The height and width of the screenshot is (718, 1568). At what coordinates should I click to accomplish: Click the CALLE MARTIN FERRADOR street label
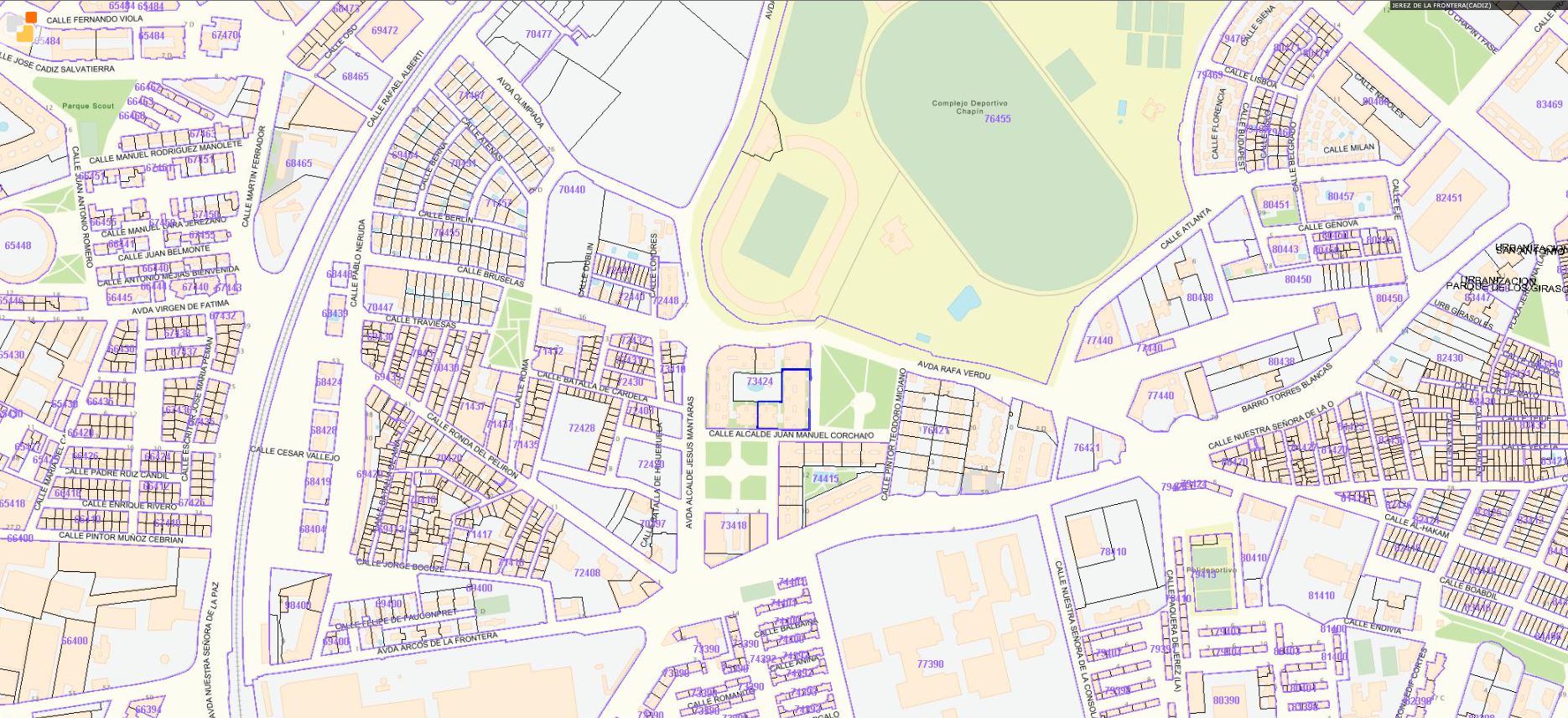pos(252,177)
